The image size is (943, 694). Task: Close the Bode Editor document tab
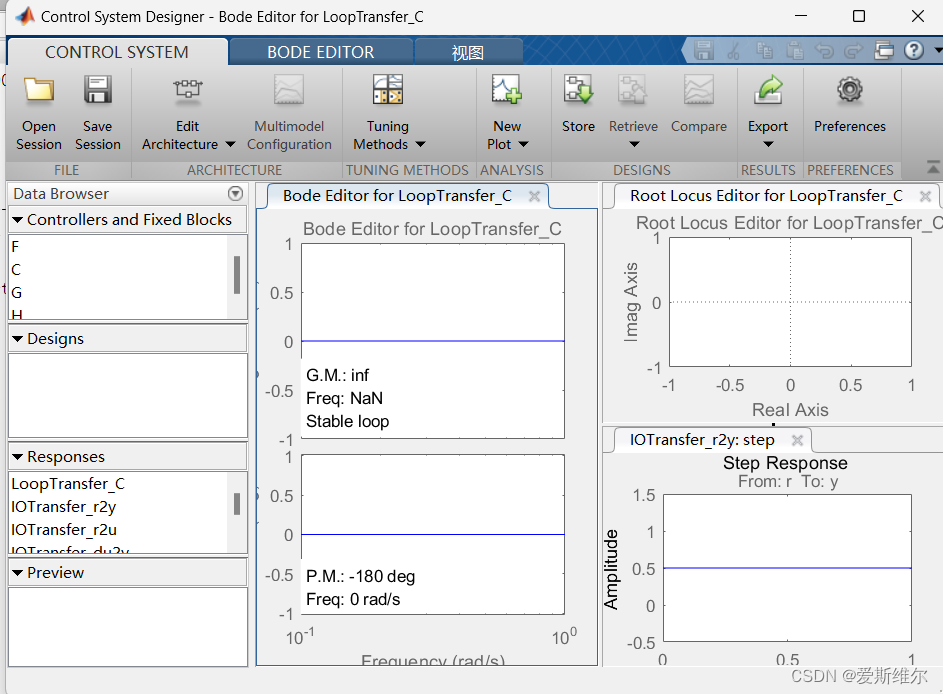point(534,196)
